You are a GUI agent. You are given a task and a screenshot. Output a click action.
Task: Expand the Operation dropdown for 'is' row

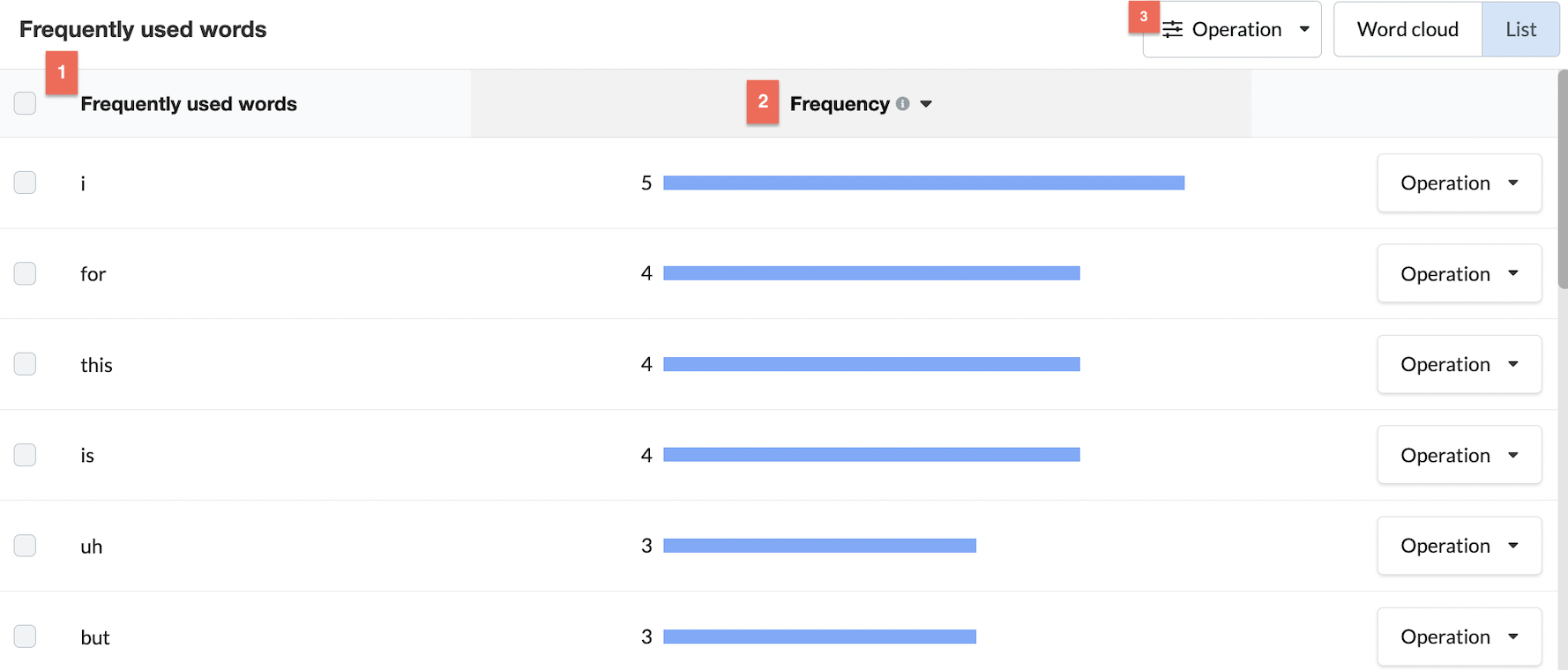pyautogui.click(x=1459, y=455)
